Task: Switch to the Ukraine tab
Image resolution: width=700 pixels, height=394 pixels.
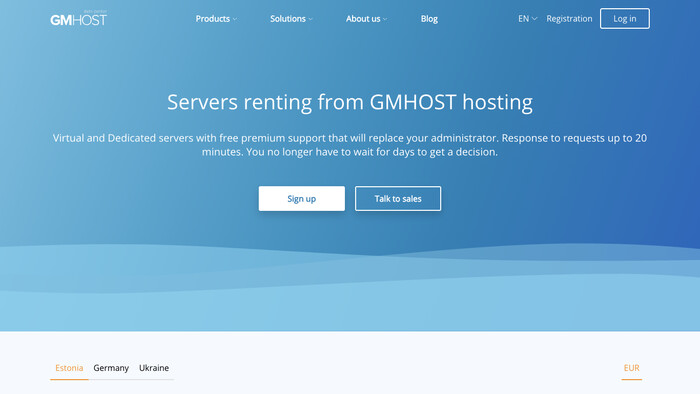Action: (154, 369)
